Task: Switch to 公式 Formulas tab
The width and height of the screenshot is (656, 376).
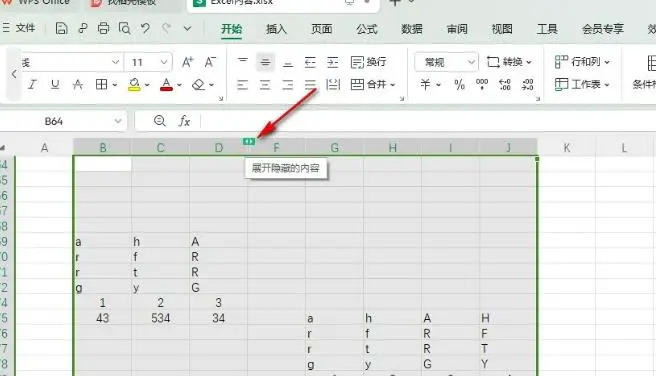Action: coord(367,29)
